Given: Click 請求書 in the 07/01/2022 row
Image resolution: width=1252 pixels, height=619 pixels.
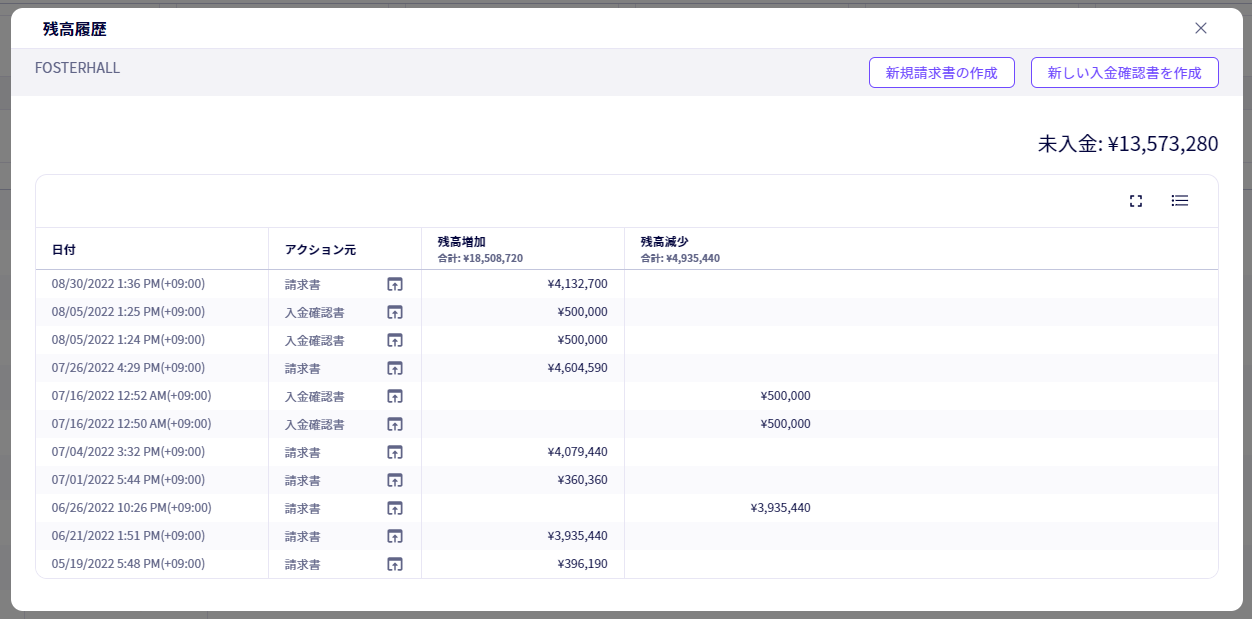Looking at the screenshot, I should click(x=302, y=480).
